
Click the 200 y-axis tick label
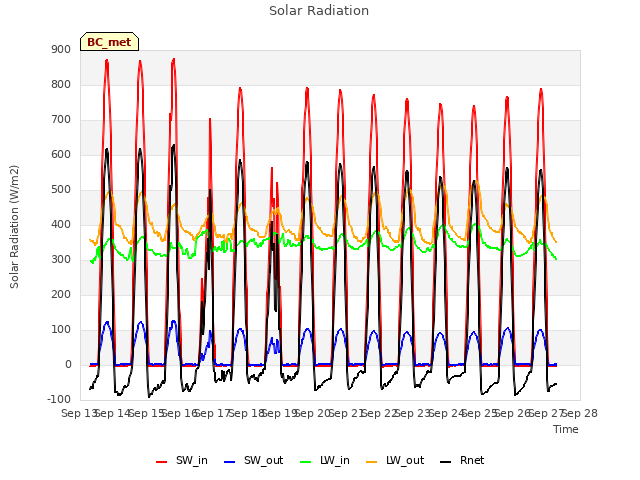pos(61,295)
